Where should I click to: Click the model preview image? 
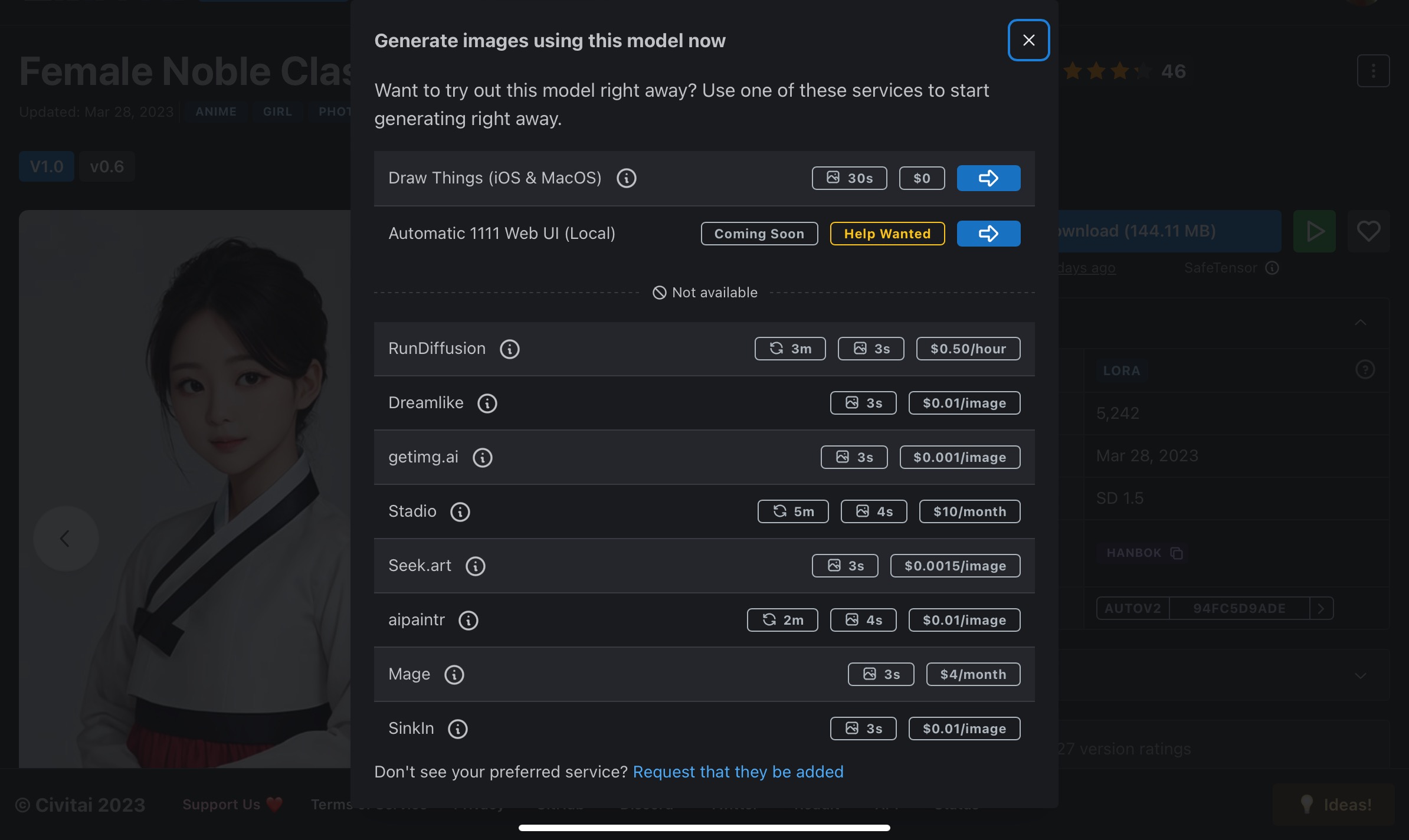(185, 488)
